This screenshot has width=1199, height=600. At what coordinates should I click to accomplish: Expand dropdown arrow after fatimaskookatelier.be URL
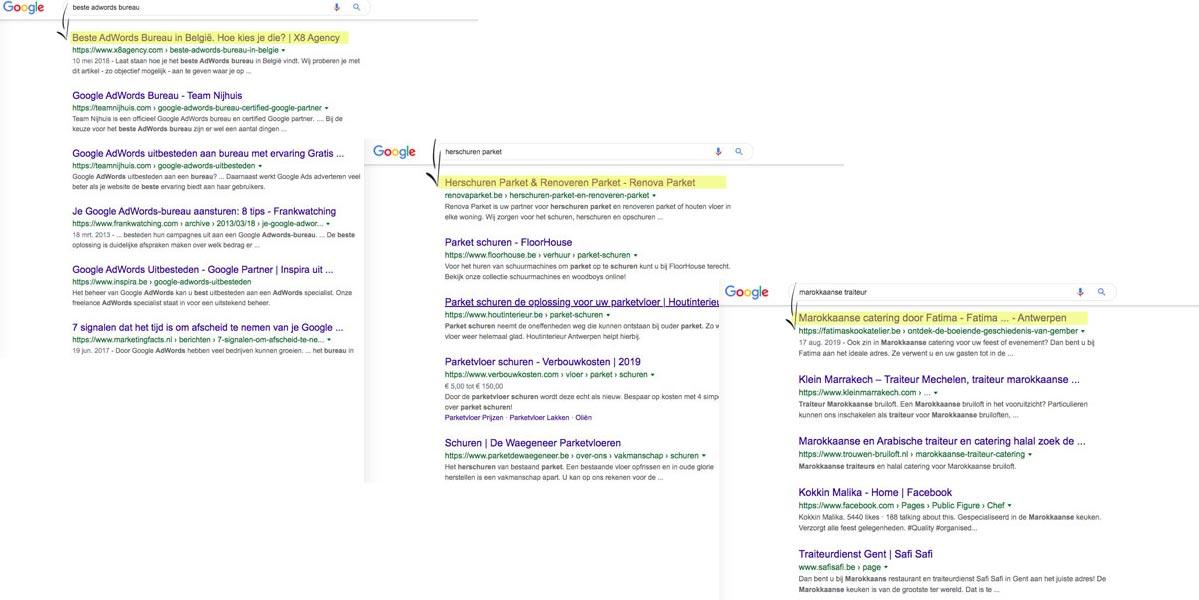pos(1083,331)
